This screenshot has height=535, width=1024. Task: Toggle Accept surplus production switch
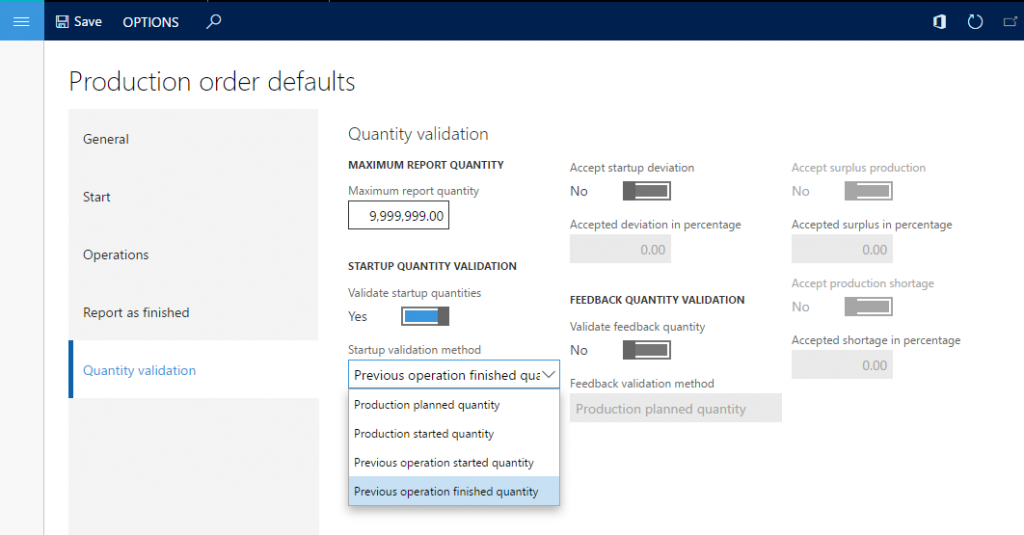tap(868, 191)
